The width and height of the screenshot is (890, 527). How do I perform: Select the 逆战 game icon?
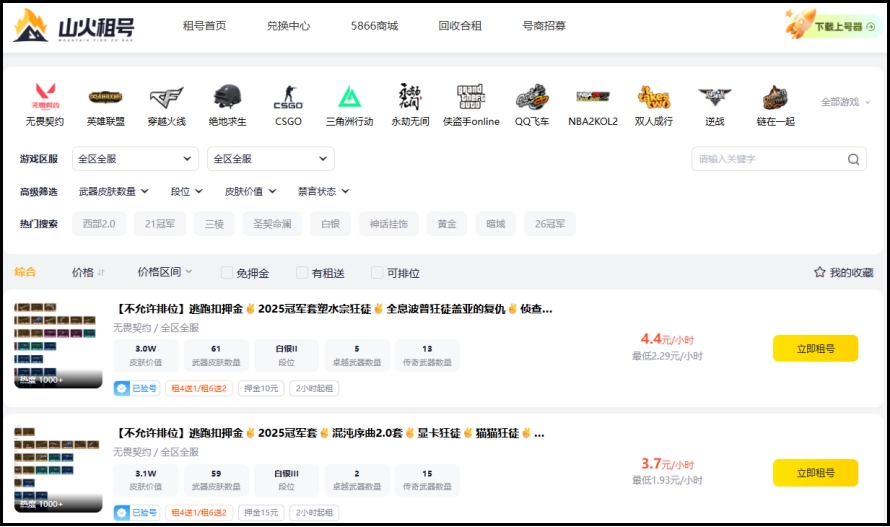pyautogui.click(x=715, y=97)
